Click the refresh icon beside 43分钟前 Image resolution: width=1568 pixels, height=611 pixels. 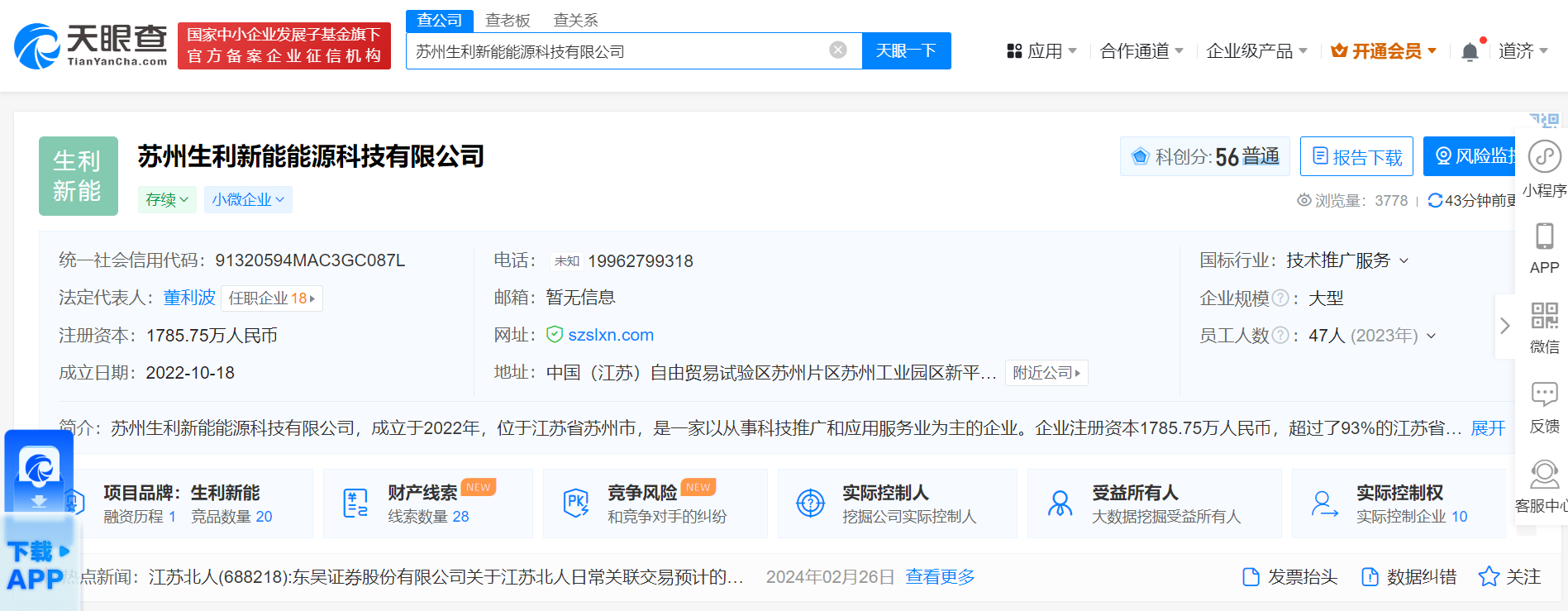coord(1435,200)
